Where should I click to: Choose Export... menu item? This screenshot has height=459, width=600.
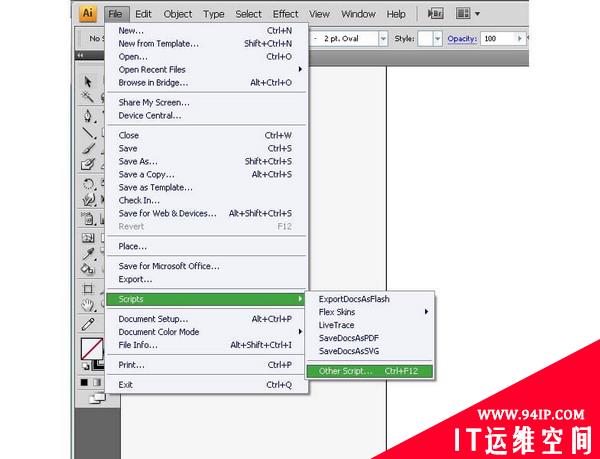point(206,279)
